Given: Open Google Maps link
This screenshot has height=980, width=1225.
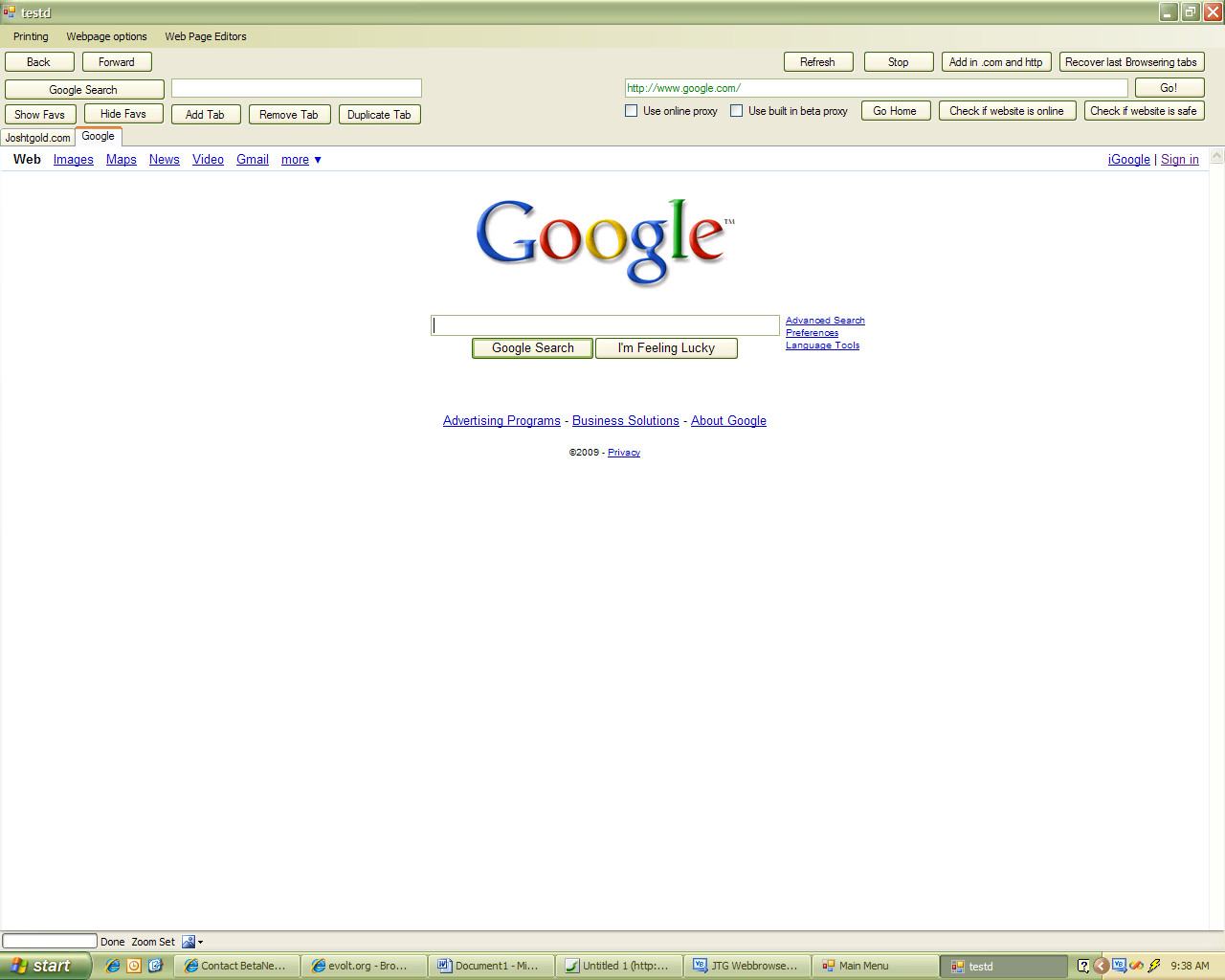Looking at the screenshot, I should 122,160.
